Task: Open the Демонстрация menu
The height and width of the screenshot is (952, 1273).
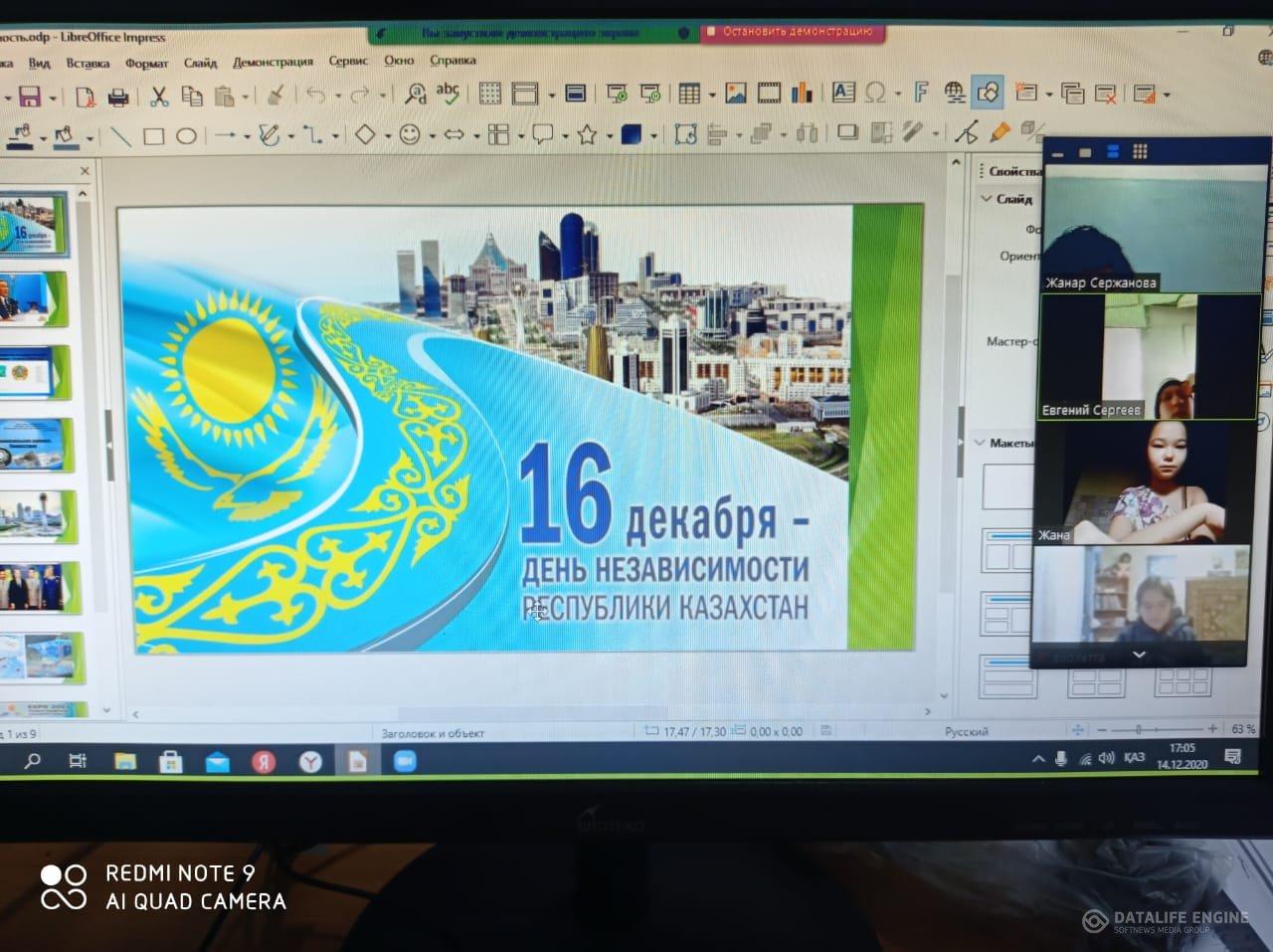Action: (273, 62)
